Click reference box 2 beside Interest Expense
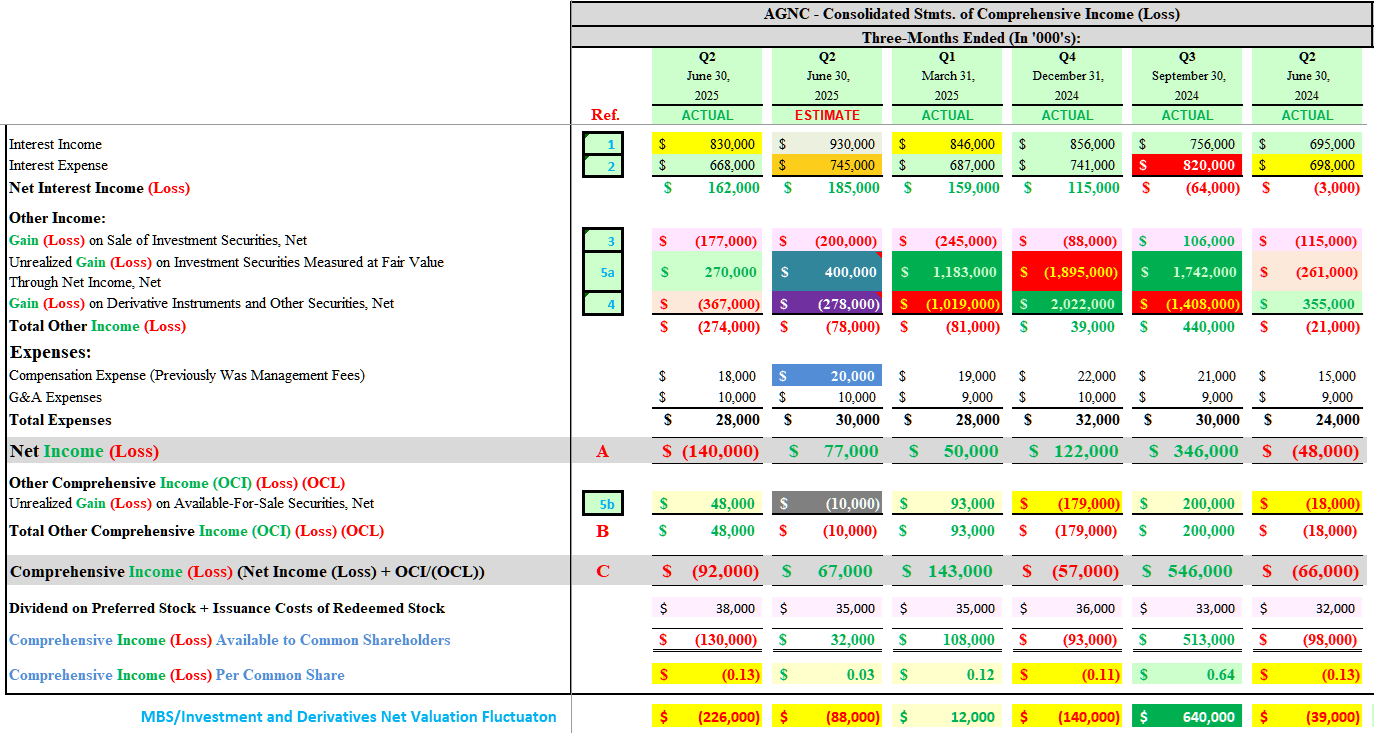The image size is (1376, 733). tap(603, 165)
